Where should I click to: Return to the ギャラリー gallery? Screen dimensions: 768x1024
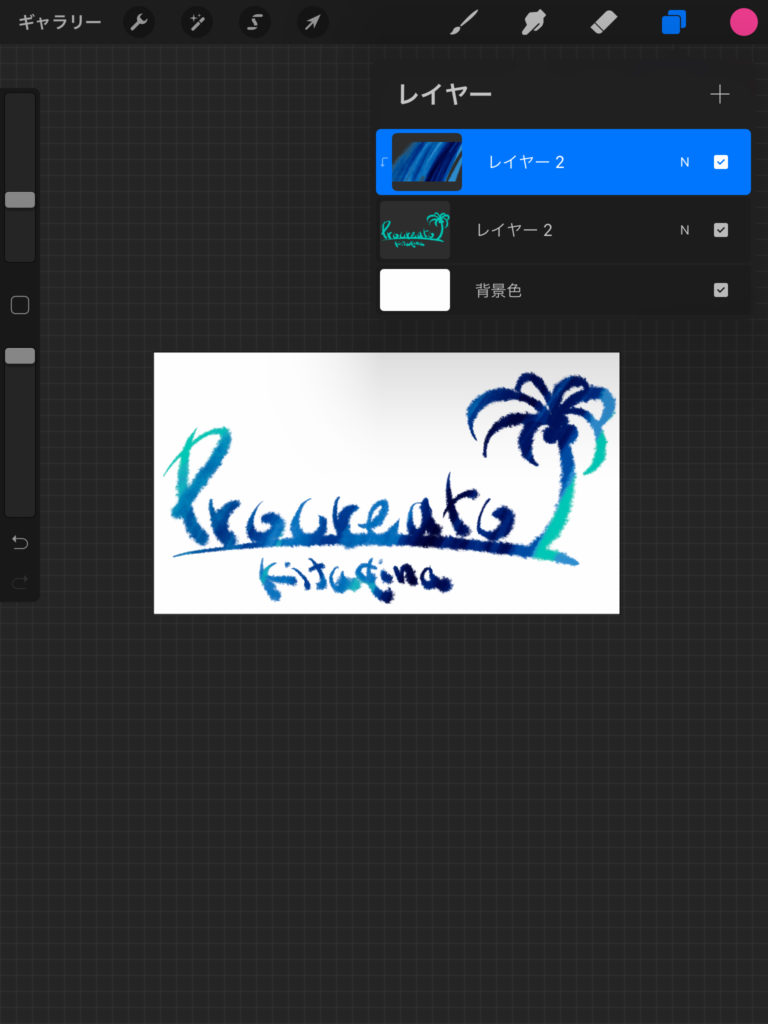[x=59, y=23]
